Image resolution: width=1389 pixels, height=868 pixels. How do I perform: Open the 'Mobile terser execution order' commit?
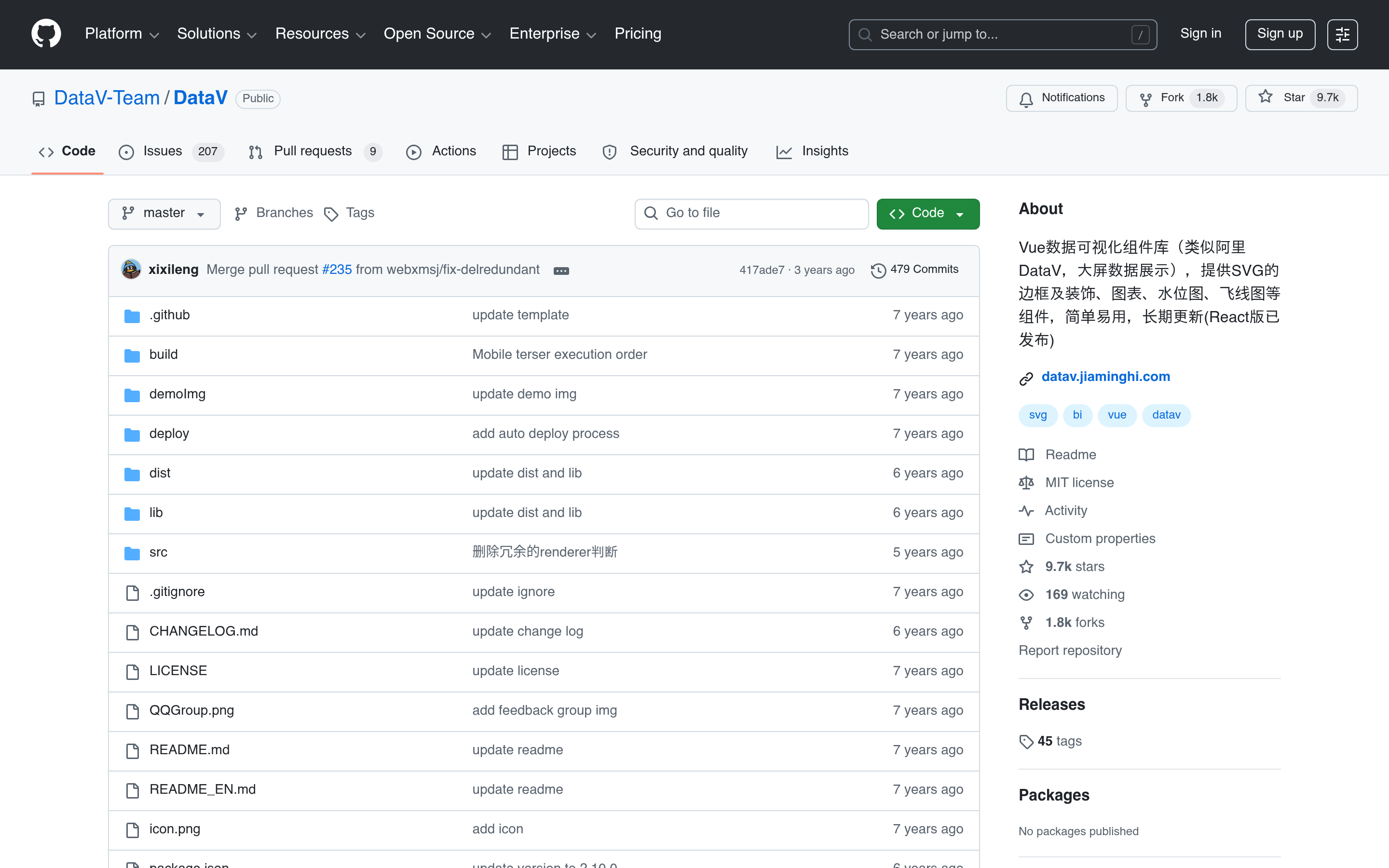pos(559,355)
